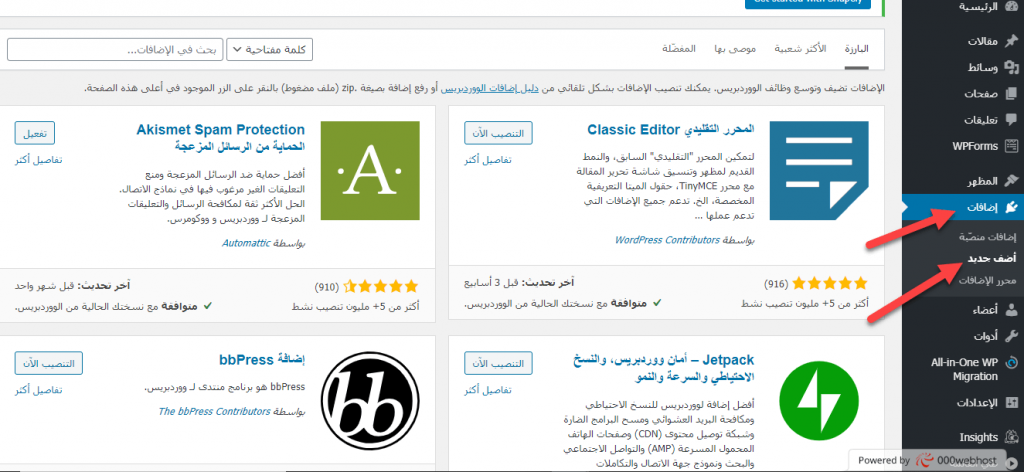This screenshot has height=472, width=1024.
Task: Click the Classic Editor star rating
Action: tap(830, 283)
